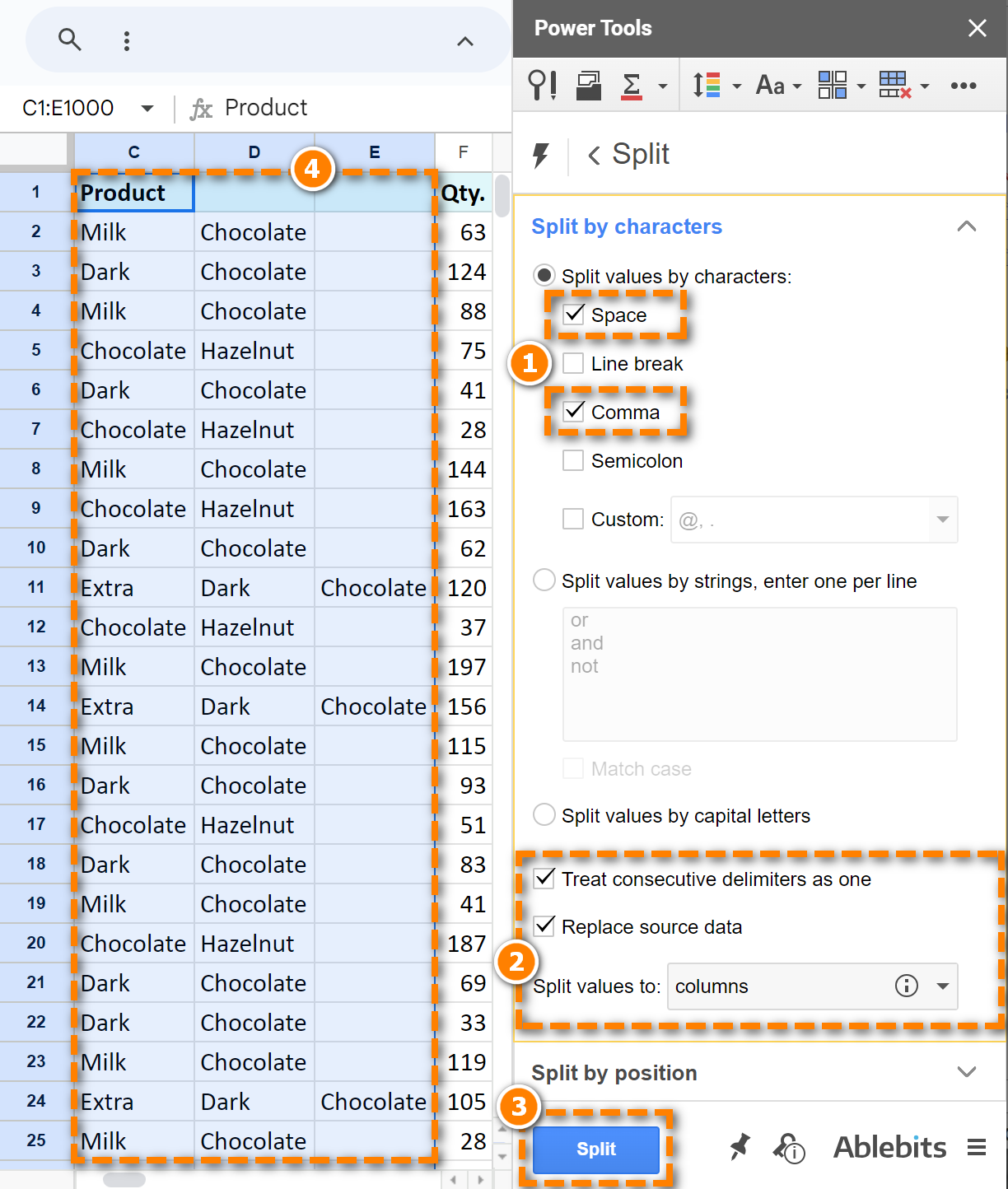Click the scroll left arrow of sheet
Image resolution: width=1008 pixels, height=1189 pixels.
click(x=452, y=1180)
